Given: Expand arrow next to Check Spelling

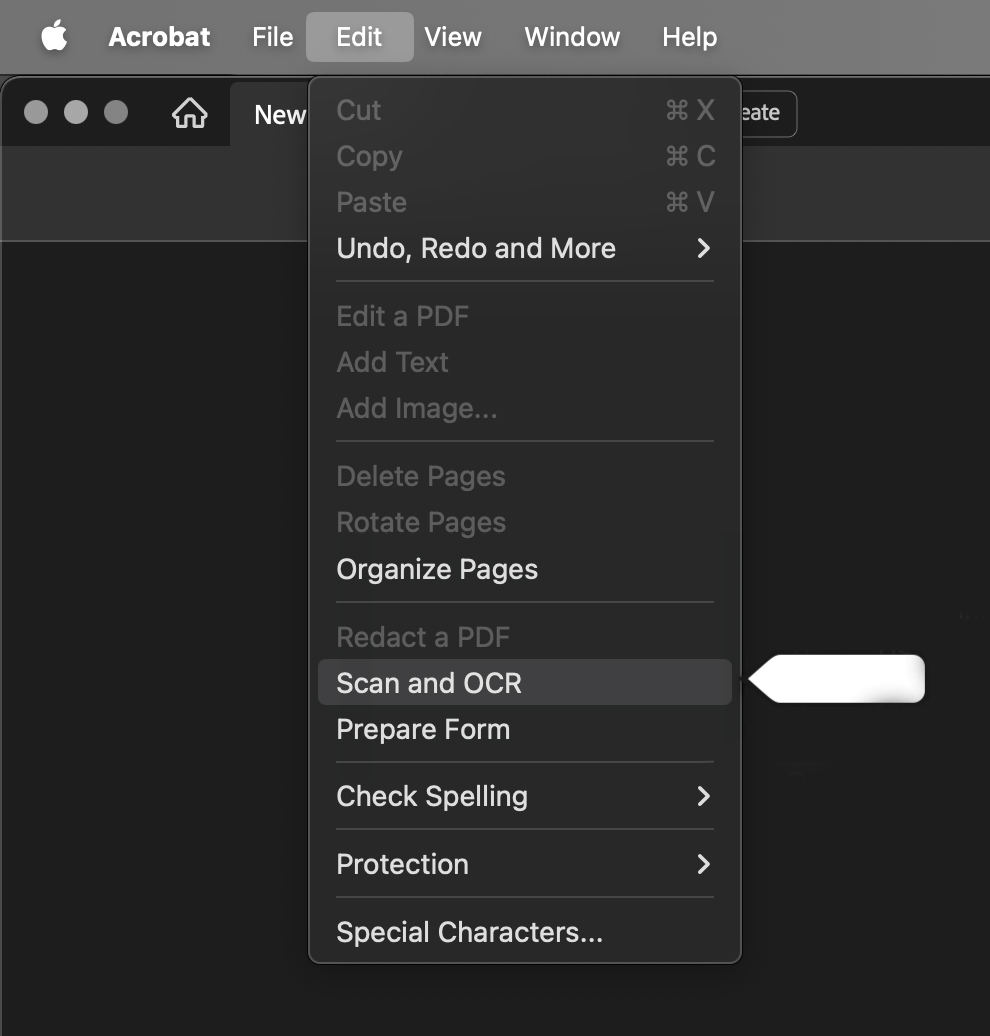Looking at the screenshot, I should [x=704, y=796].
